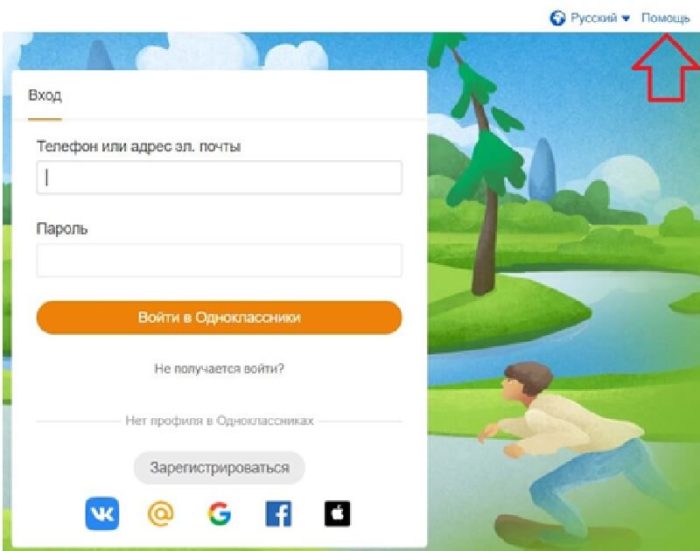Click the Зарегистрироваться button
The width and height of the screenshot is (700, 551).
pos(219,468)
